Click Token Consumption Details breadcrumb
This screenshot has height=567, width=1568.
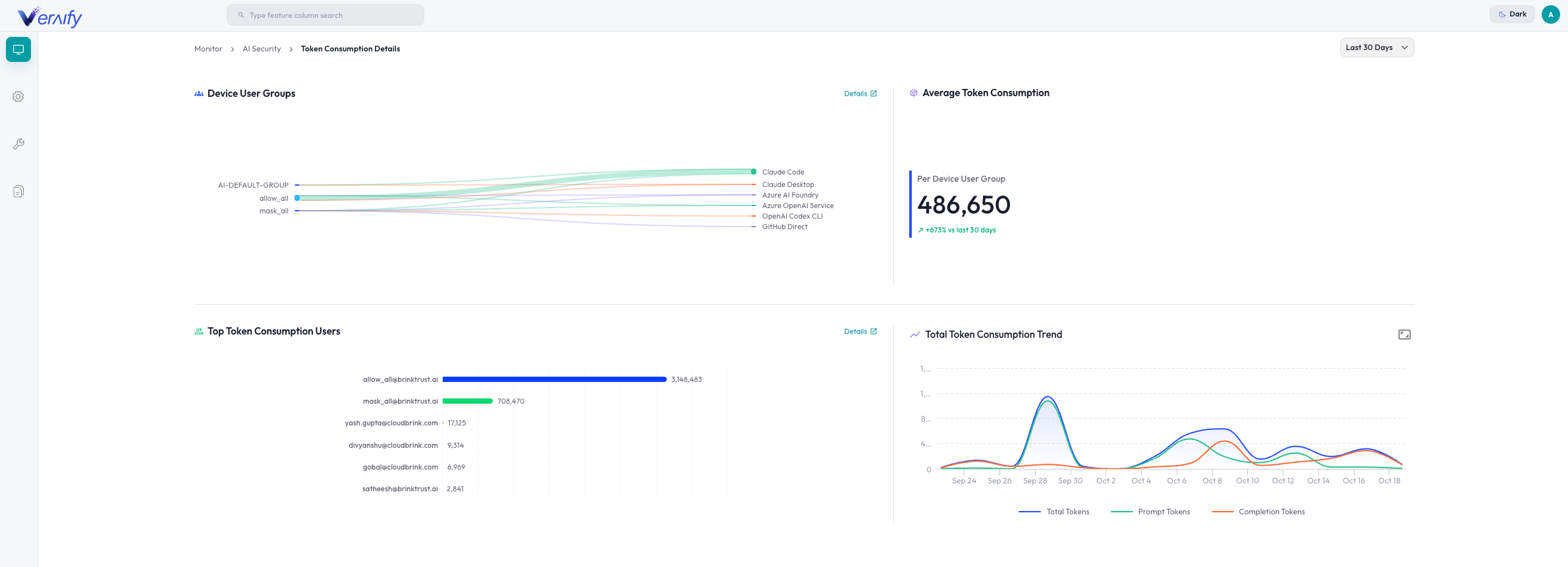[x=350, y=49]
